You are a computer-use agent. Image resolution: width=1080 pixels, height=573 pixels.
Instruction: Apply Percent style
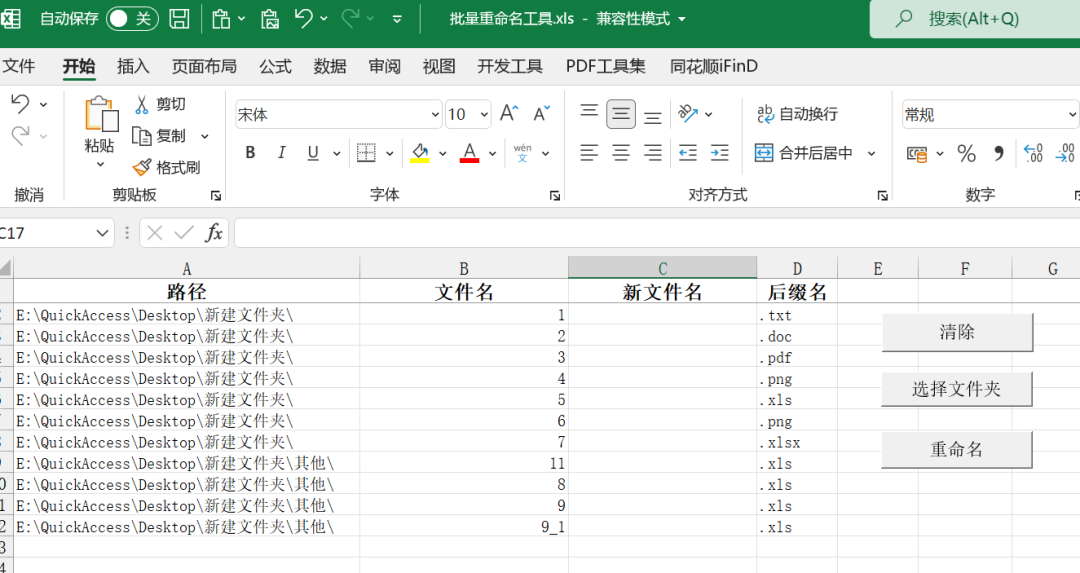tap(966, 154)
